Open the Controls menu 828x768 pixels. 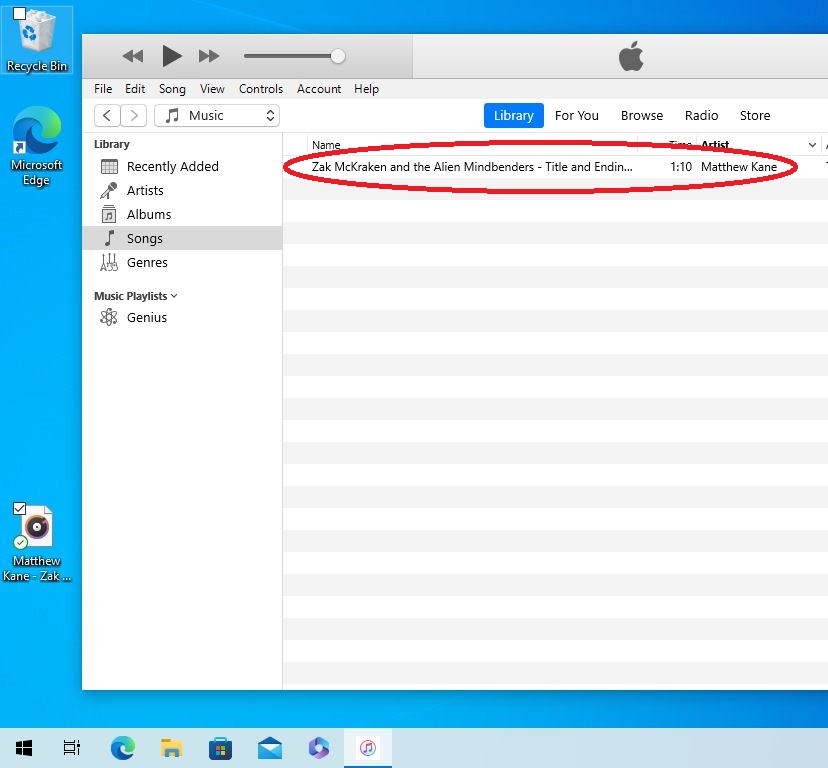pyautogui.click(x=261, y=89)
